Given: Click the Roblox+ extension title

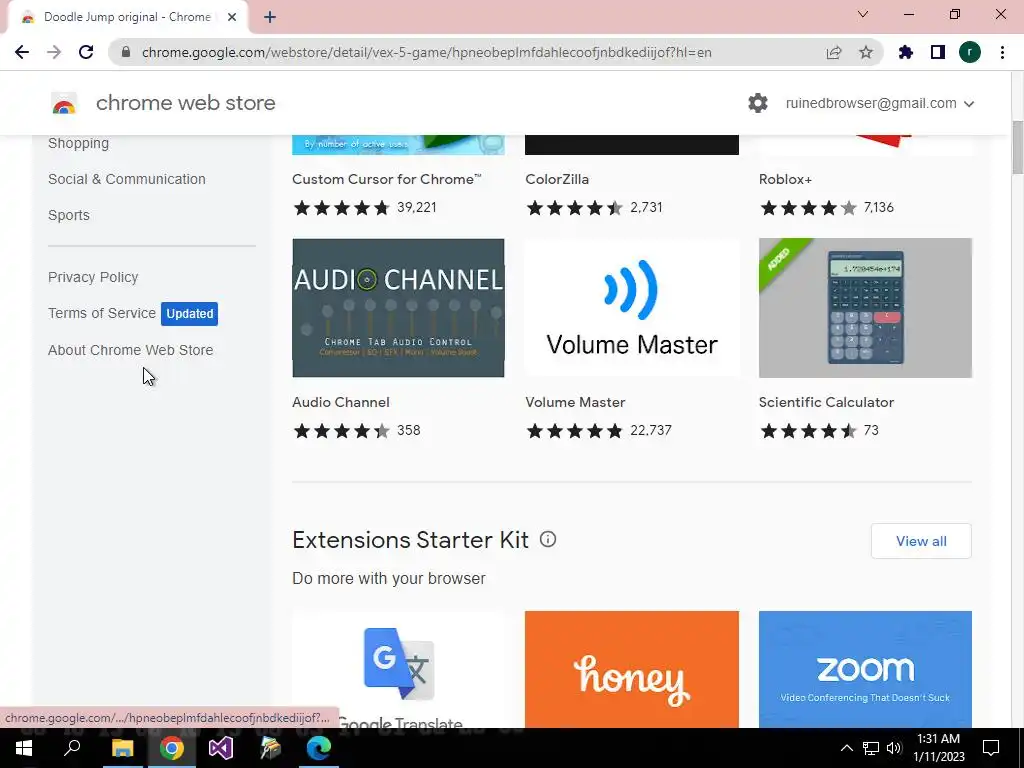Looking at the screenshot, I should point(785,179).
